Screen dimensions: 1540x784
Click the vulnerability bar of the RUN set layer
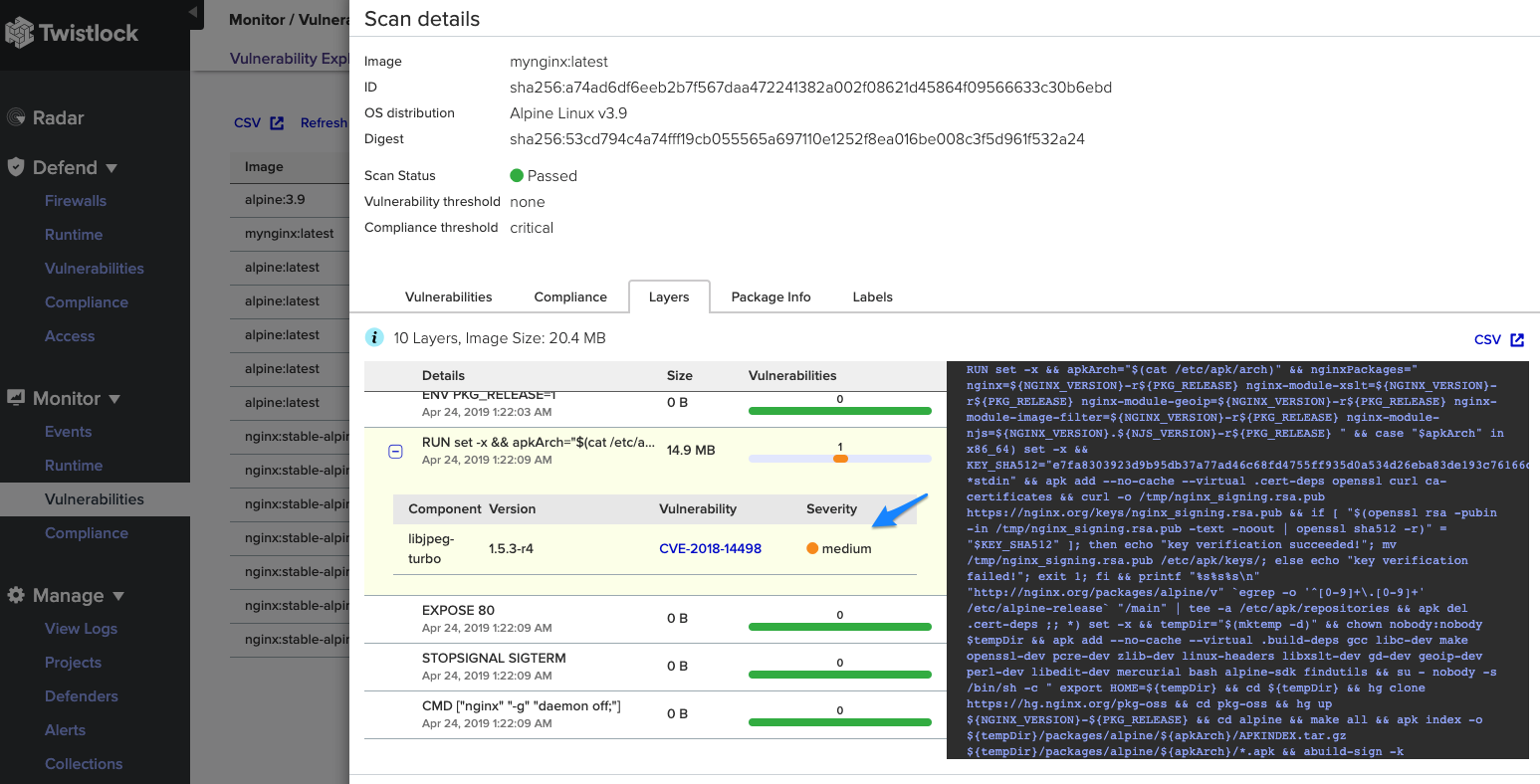(x=840, y=459)
